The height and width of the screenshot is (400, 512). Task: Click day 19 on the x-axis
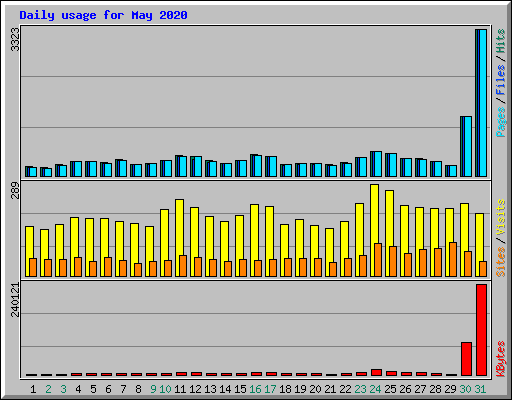tap(300, 389)
